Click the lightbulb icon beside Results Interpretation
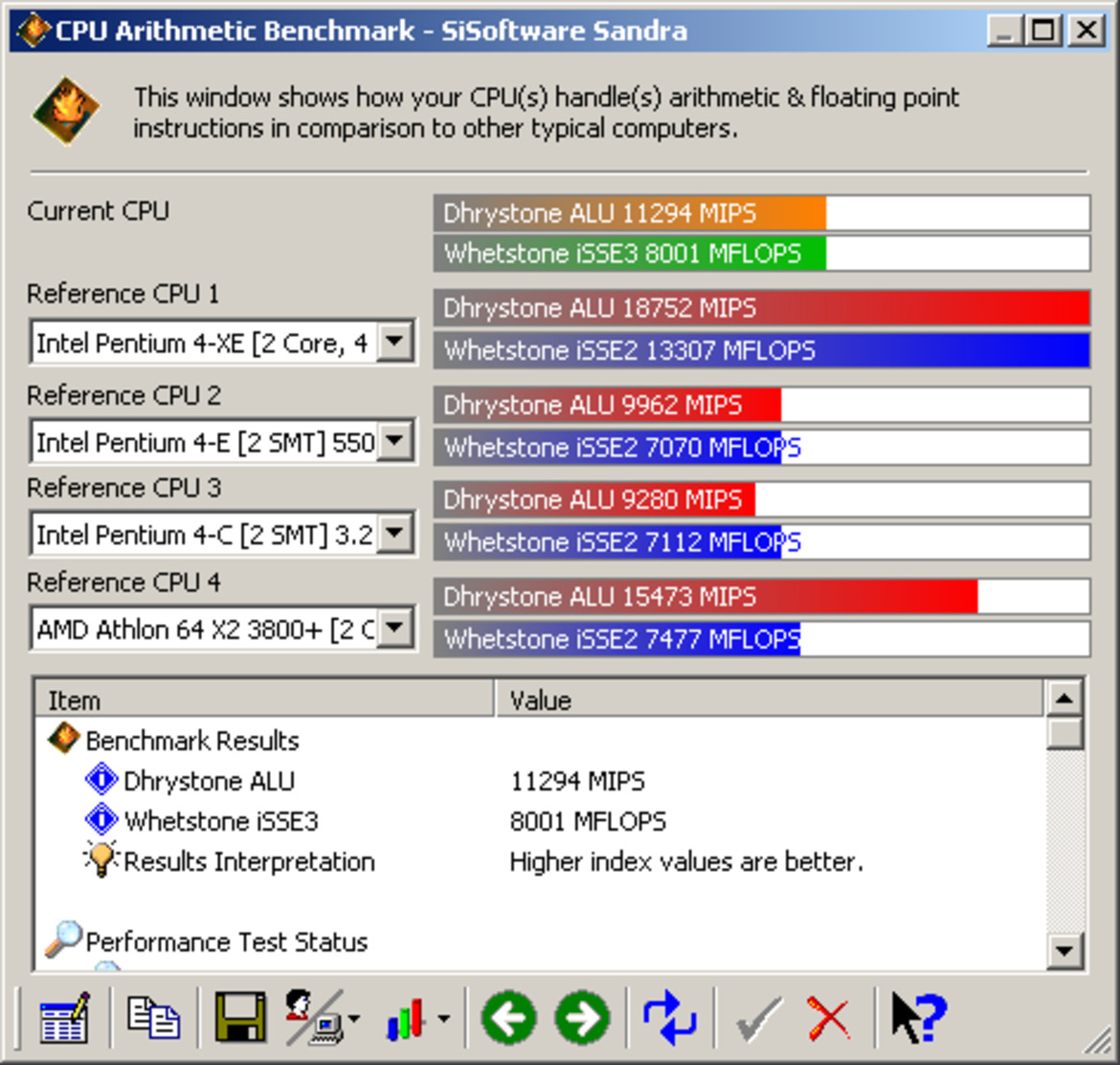 pos(101,858)
